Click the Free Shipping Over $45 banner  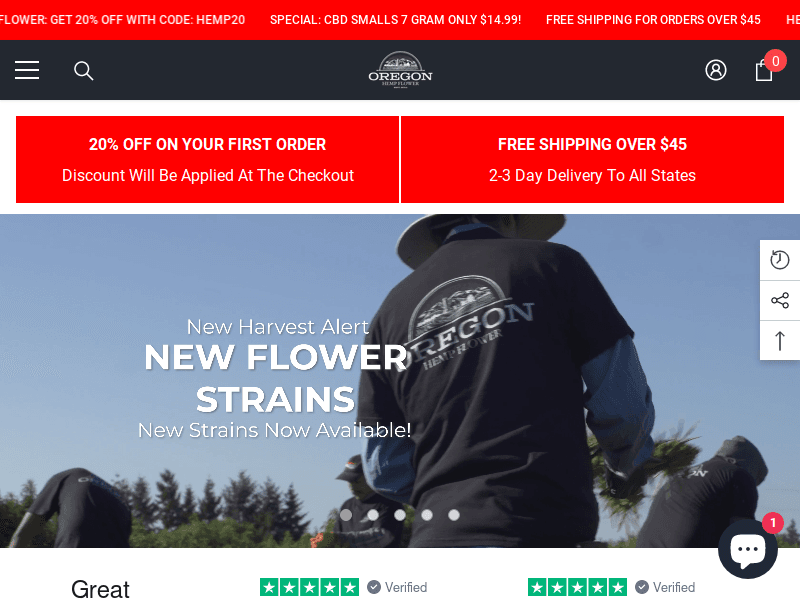click(592, 159)
